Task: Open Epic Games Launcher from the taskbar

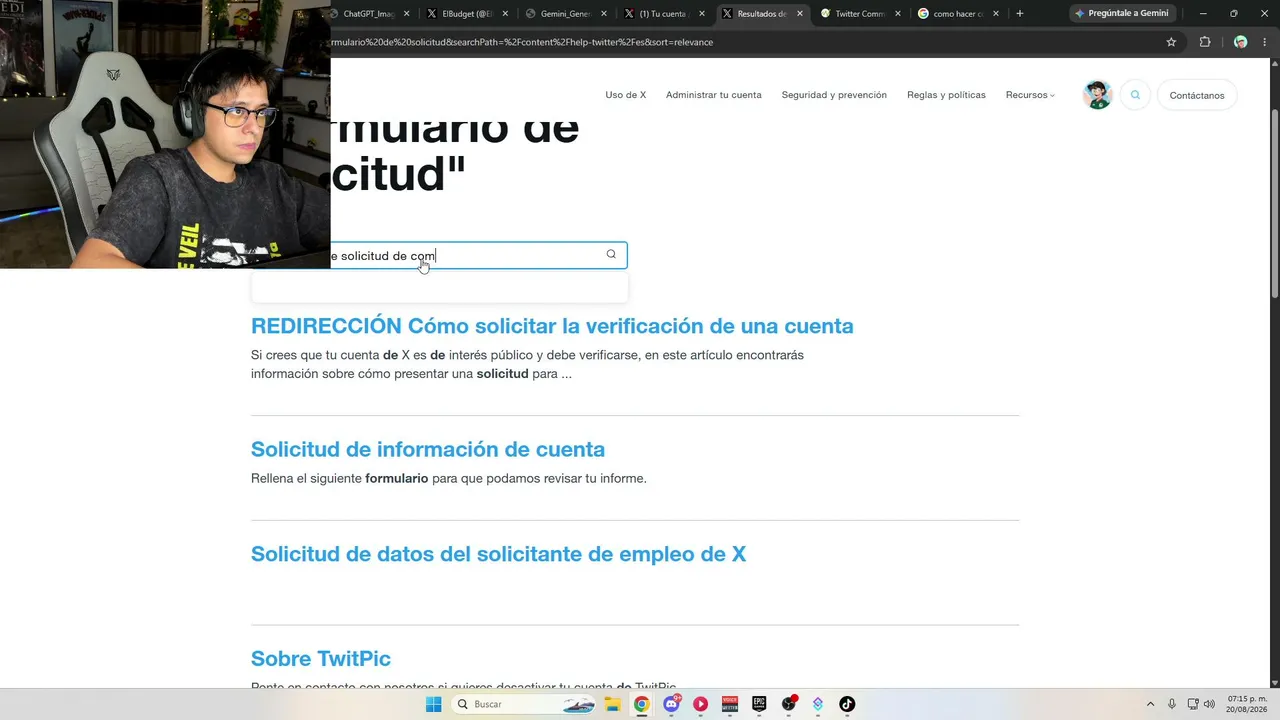Action: click(760, 704)
